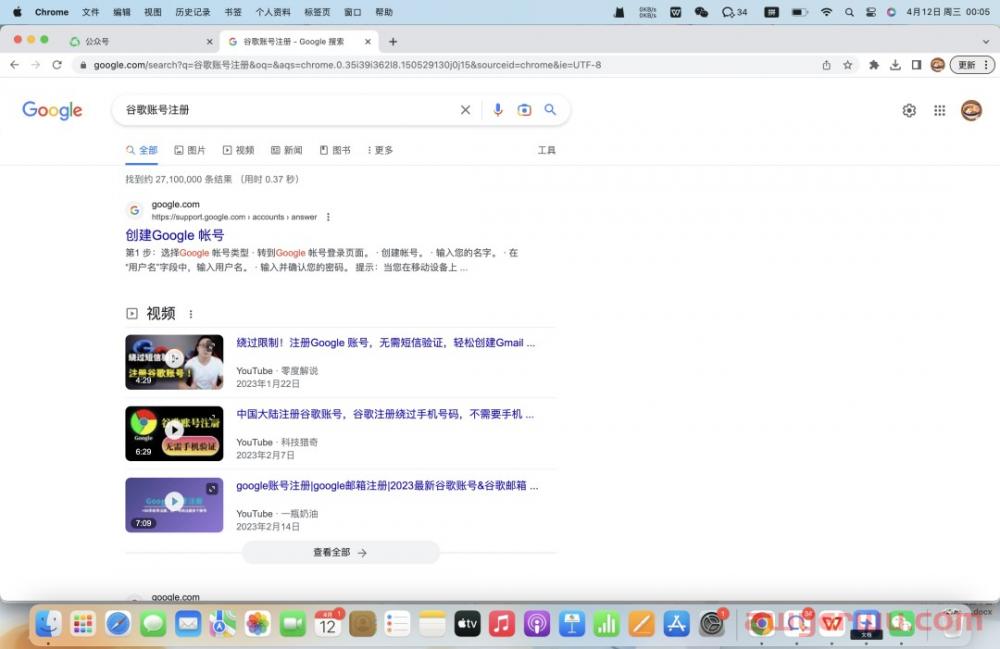The image size is (1000, 649).
Task: Open search by image camera icon
Action: [x=524, y=110]
